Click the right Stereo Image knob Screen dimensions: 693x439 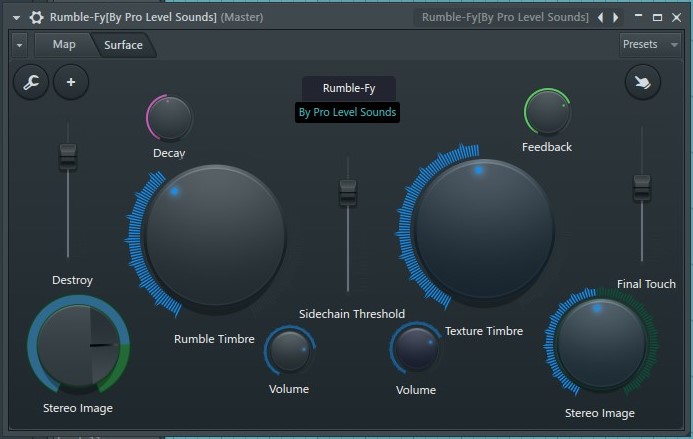[x=602, y=343]
